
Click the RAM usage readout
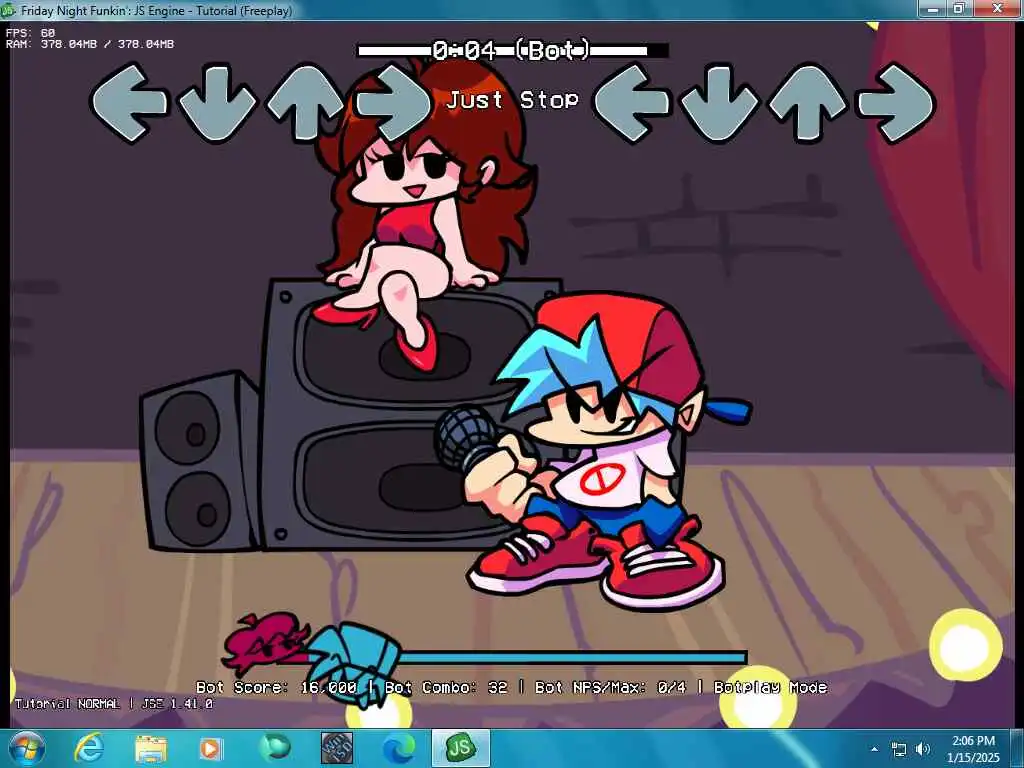pyautogui.click(x=89, y=44)
